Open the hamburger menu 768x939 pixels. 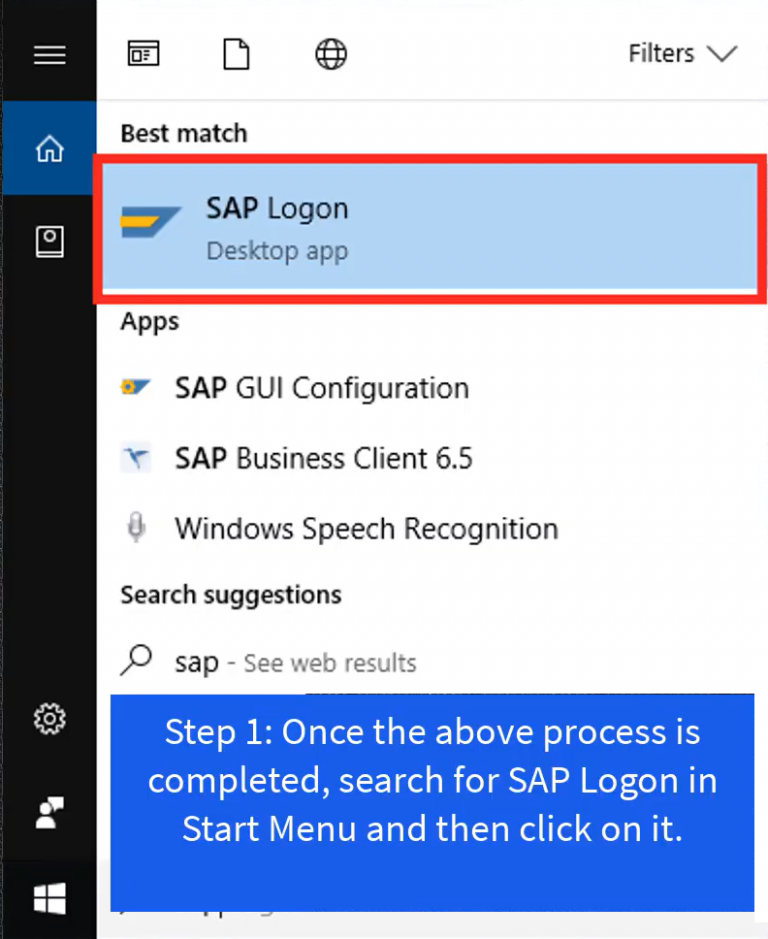tap(48, 55)
